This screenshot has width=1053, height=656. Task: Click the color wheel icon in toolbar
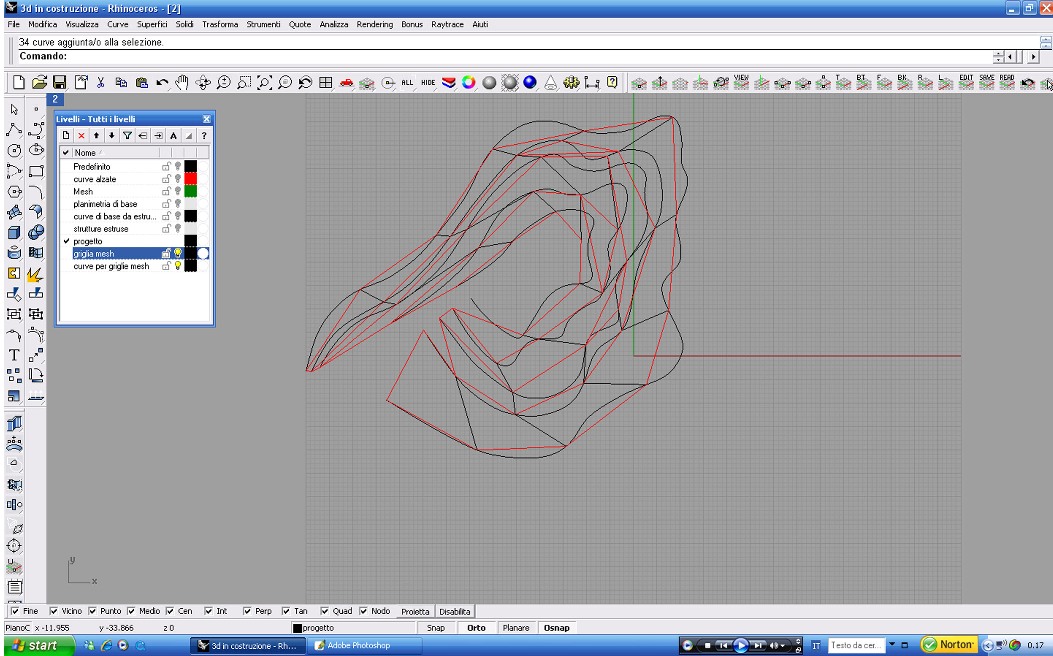tap(468, 84)
